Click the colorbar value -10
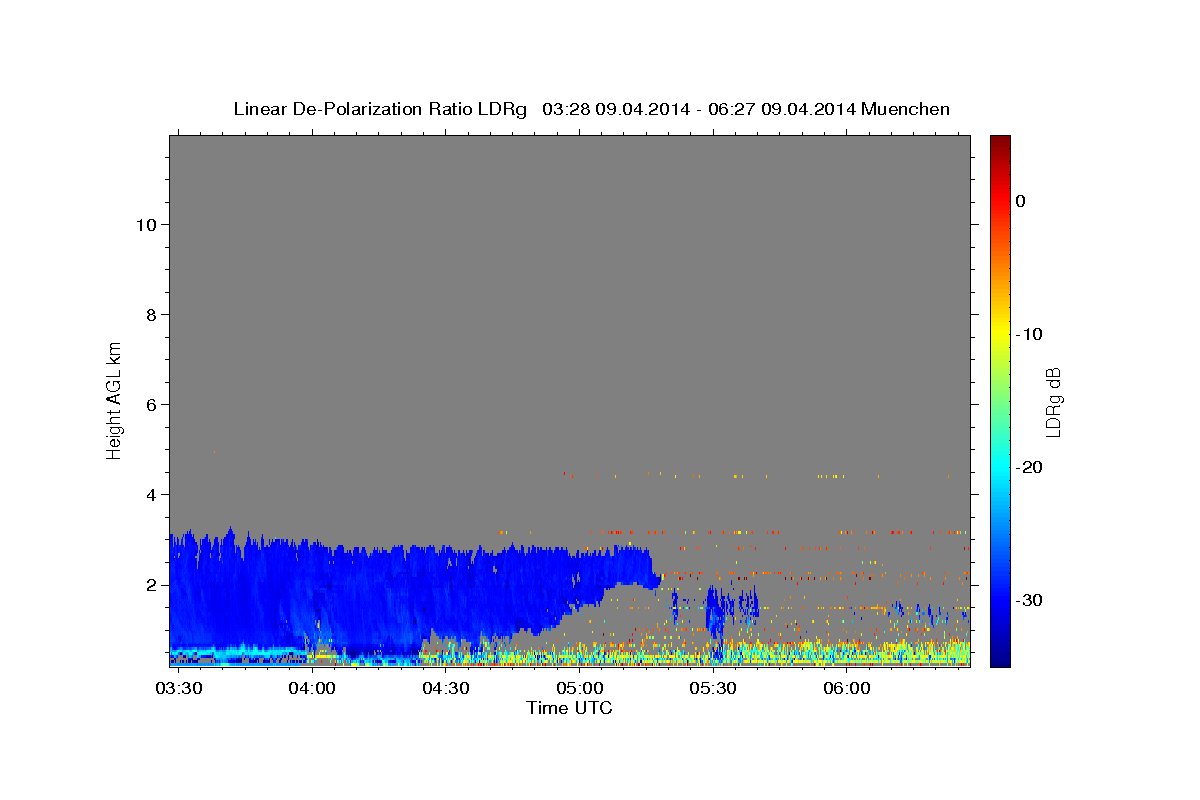 [1030, 334]
